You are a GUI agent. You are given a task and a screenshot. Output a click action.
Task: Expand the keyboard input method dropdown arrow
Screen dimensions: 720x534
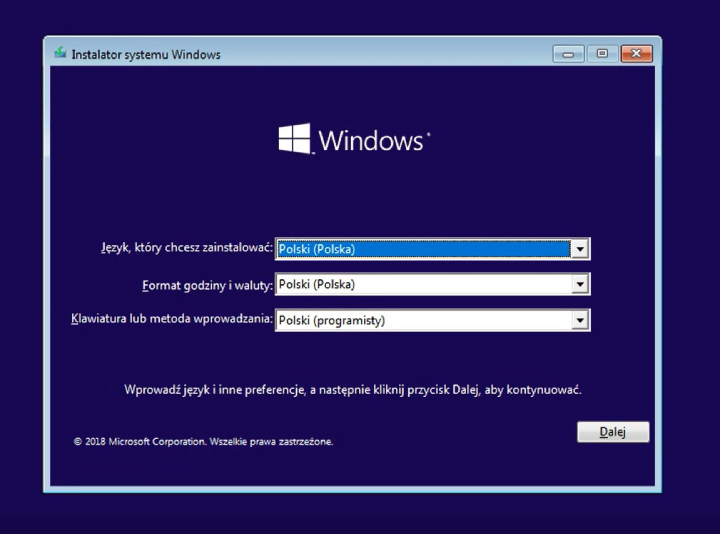point(580,320)
